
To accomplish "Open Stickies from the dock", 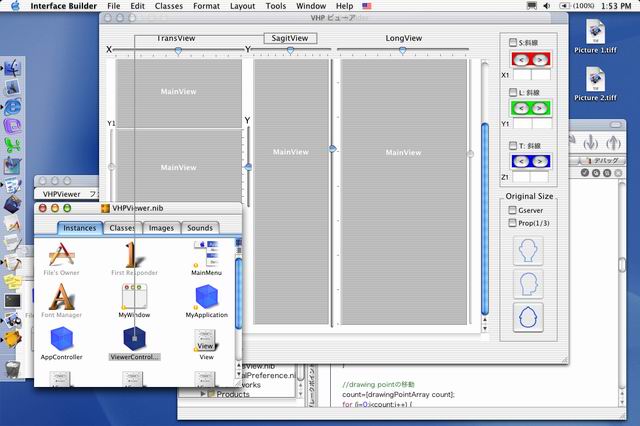I will point(13,282).
